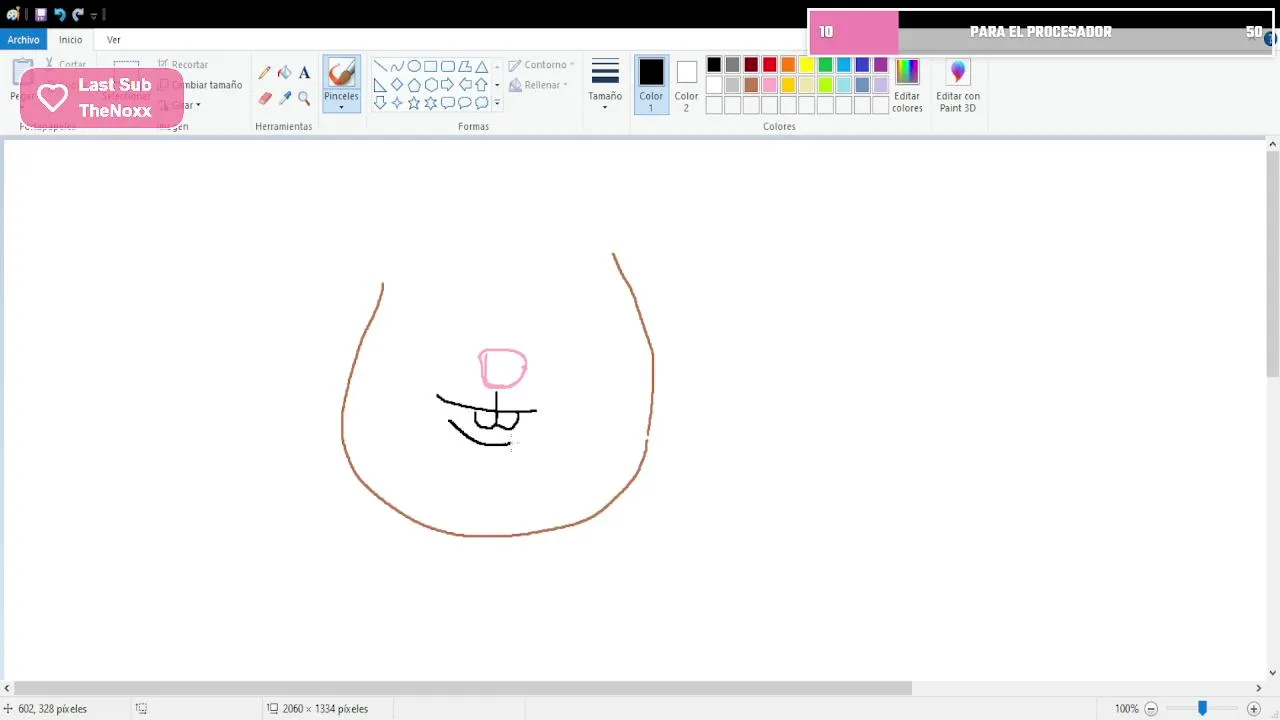The height and width of the screenshot is (720, 1280).
Task: Activate Color 2 background selector
Action: click(686, 84)
